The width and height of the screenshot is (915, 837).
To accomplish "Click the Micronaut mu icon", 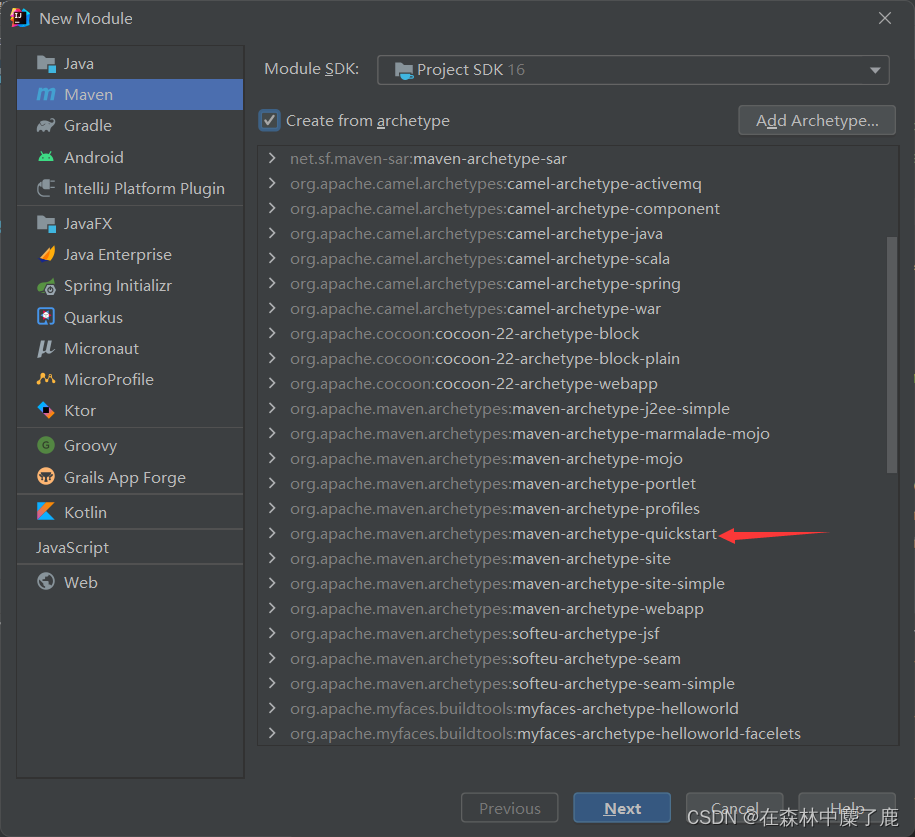I will coord(46,348).
